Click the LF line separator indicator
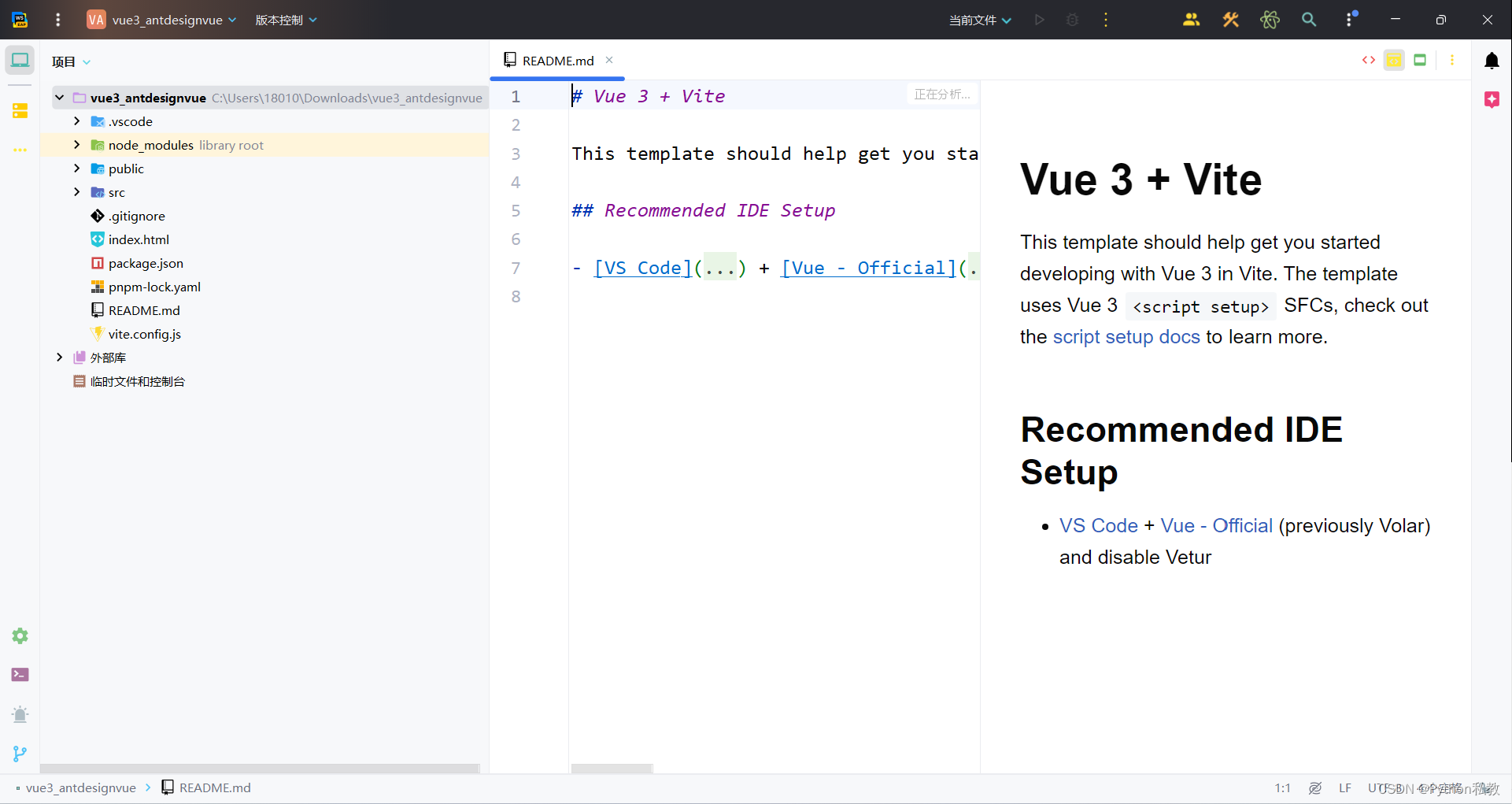1512x804 pixels. [1344, 787]
